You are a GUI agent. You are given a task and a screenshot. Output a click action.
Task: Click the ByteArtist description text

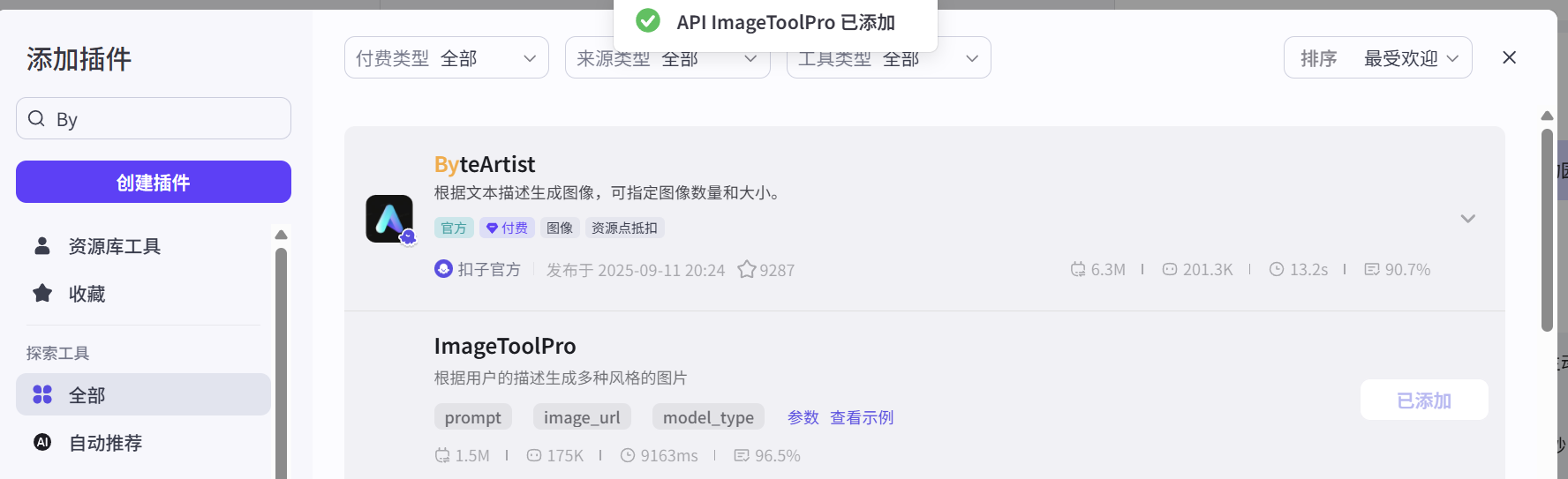tap(609, 192)
